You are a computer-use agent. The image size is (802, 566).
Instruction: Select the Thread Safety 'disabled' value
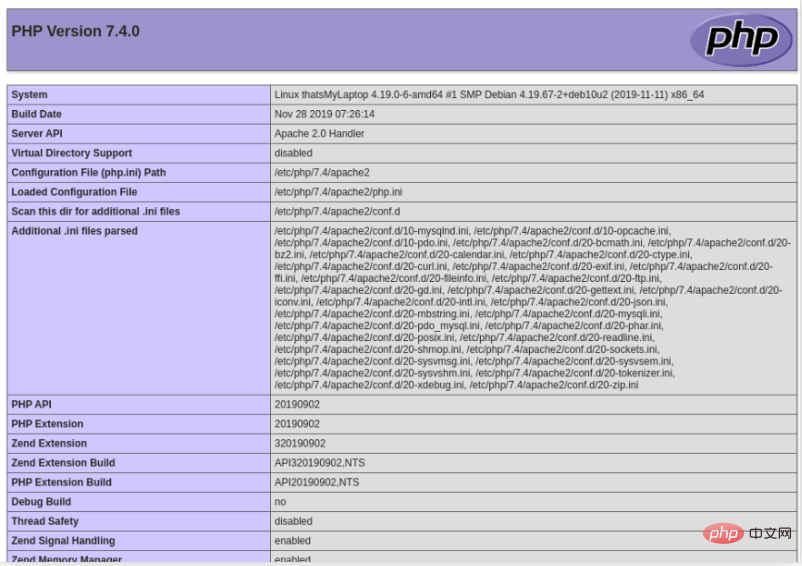[293, 521]
